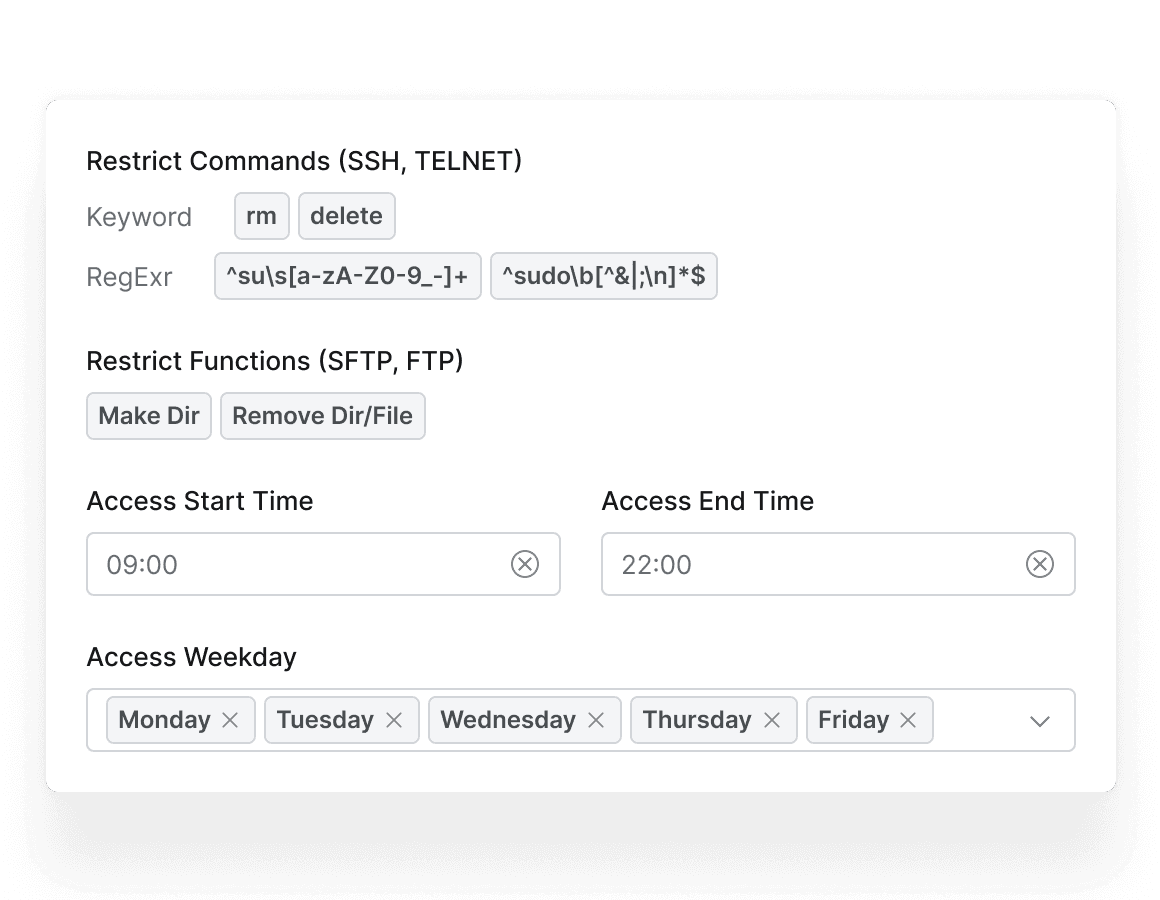Click the Access Start Time field
1160x900 pixels.
click(x=300, y=565)
